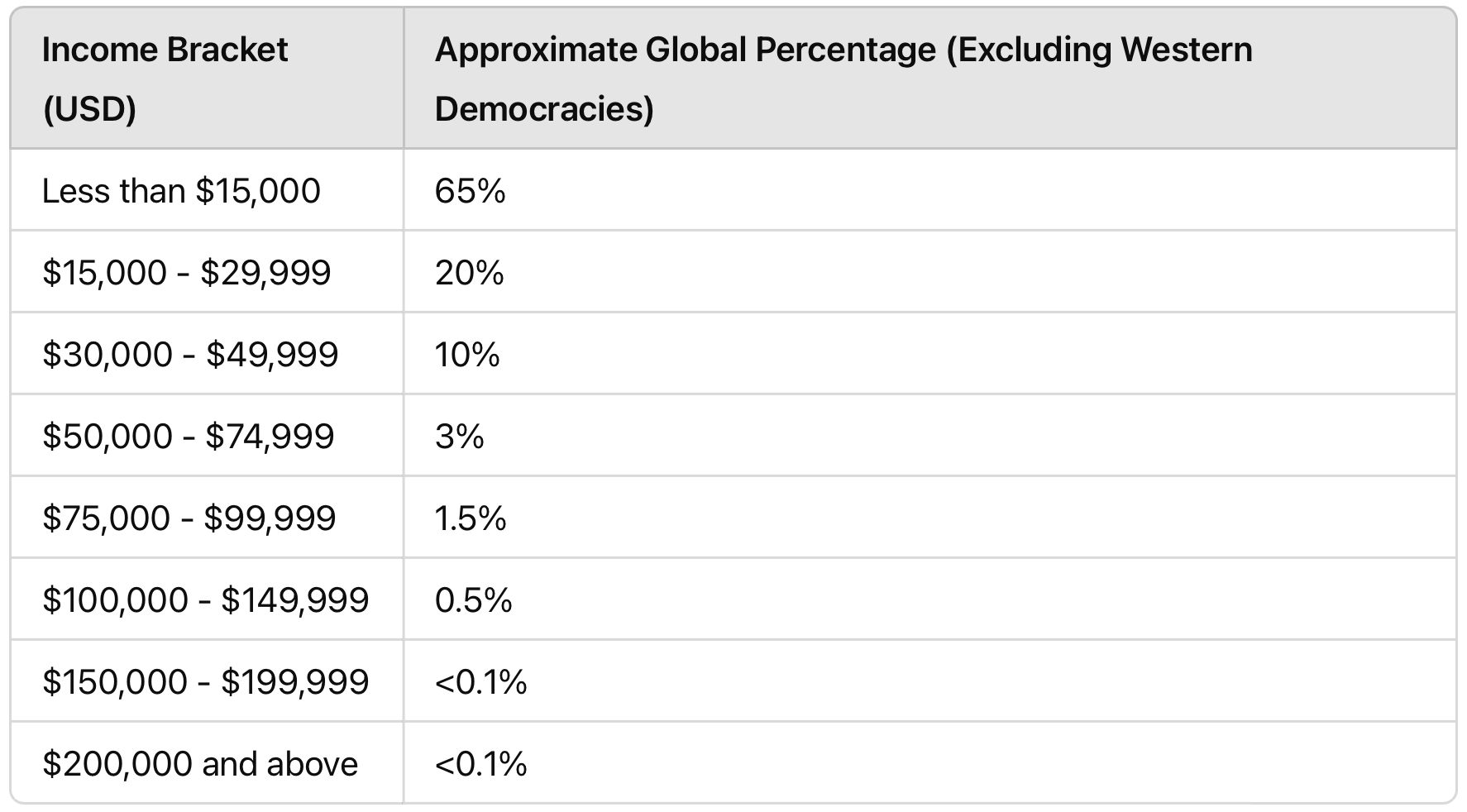Select the "Less than $15,000" cell
1467x812 pixels.
point(181,191)
